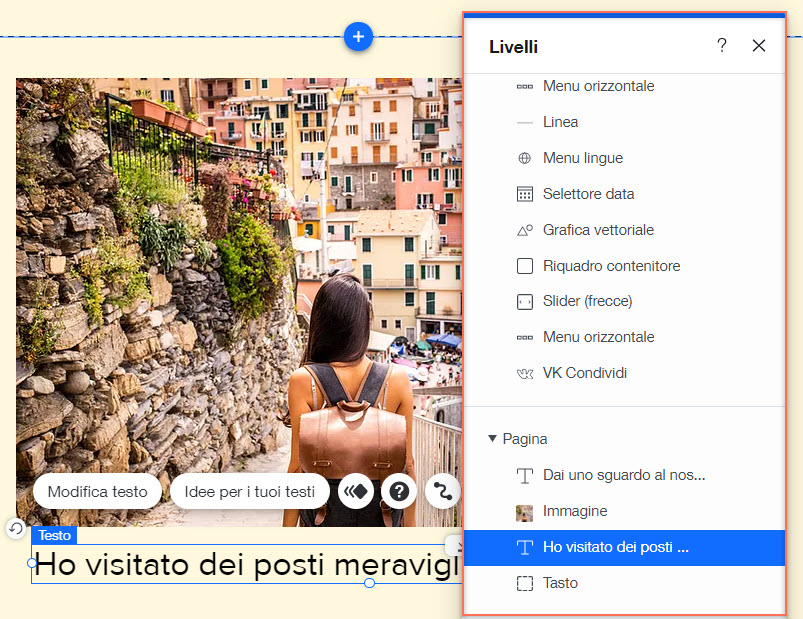Click the squiggle connect-to-data icon
The image size is (803, 619).
[x=442, y=492]
